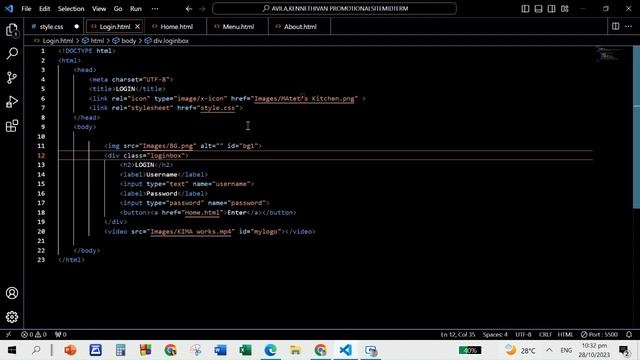Switch to the About.html tab
Image resolution: width=640 pixels, height=360 pixels.
click(300, 27)
